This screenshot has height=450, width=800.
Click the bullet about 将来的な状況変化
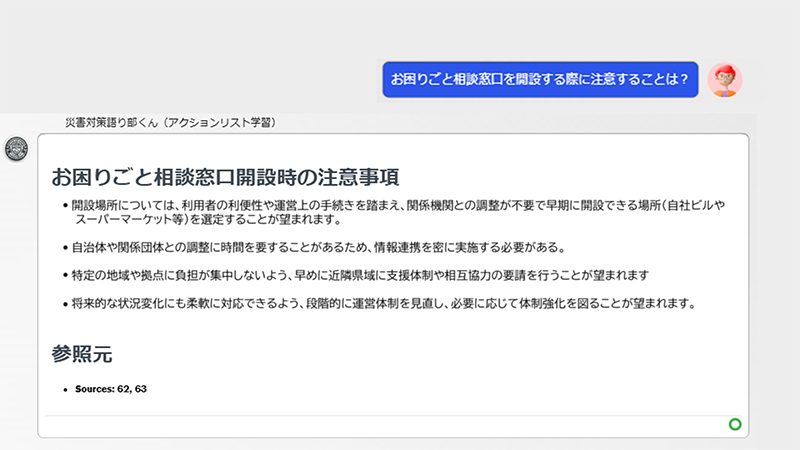(382, 302)
